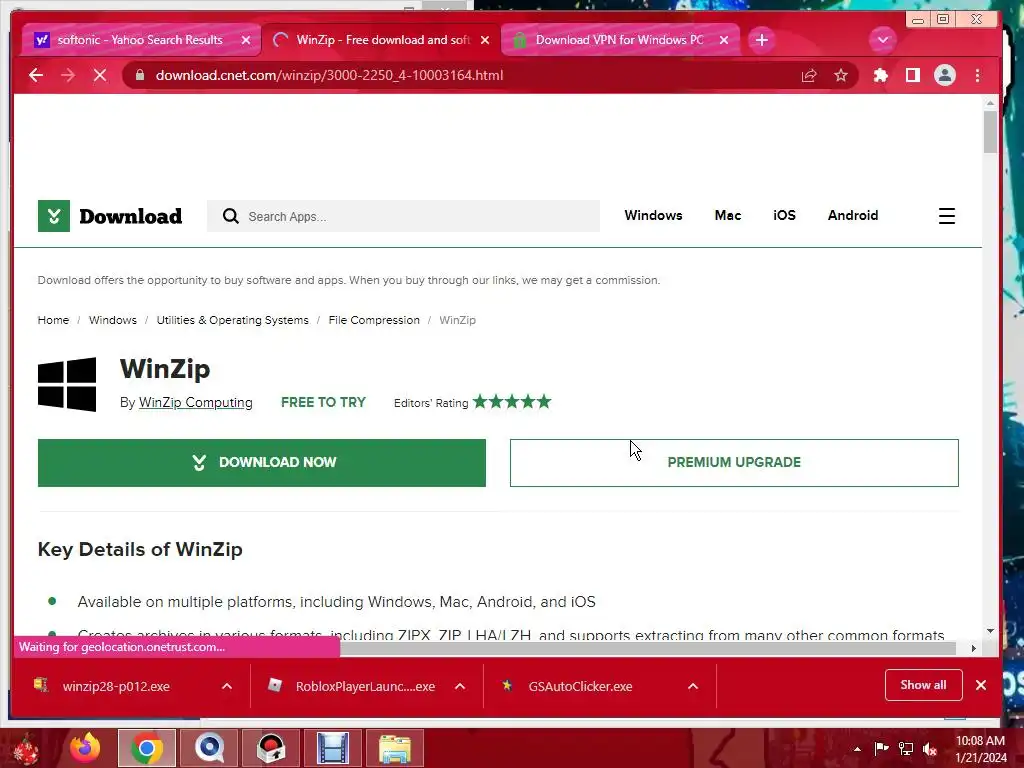The height and width of the screenshot is (768, 1024).
Task: Click the green Download site logo
Action: [x=110, y=216]
